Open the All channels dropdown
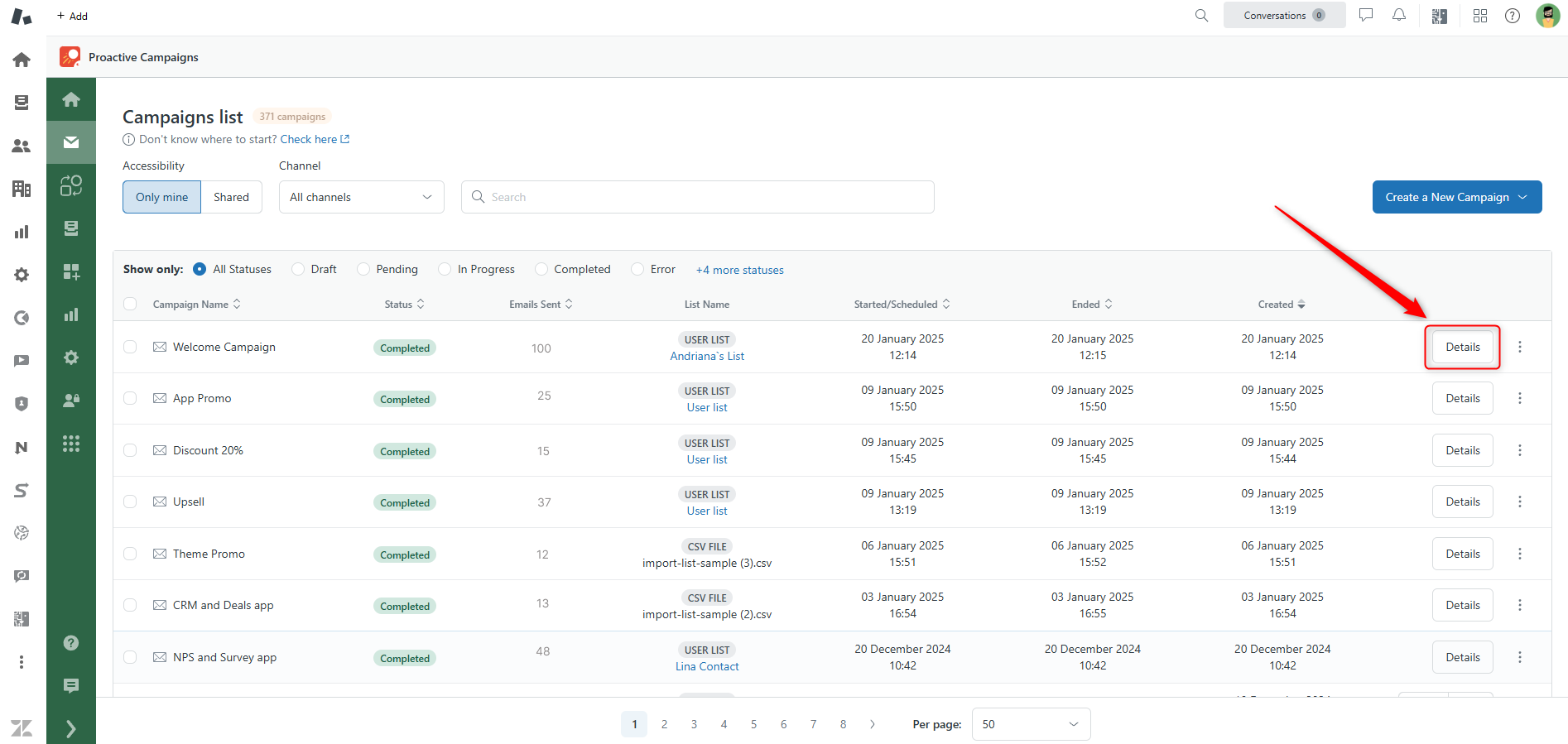1568x744 pixels. [x=362, y=197]
